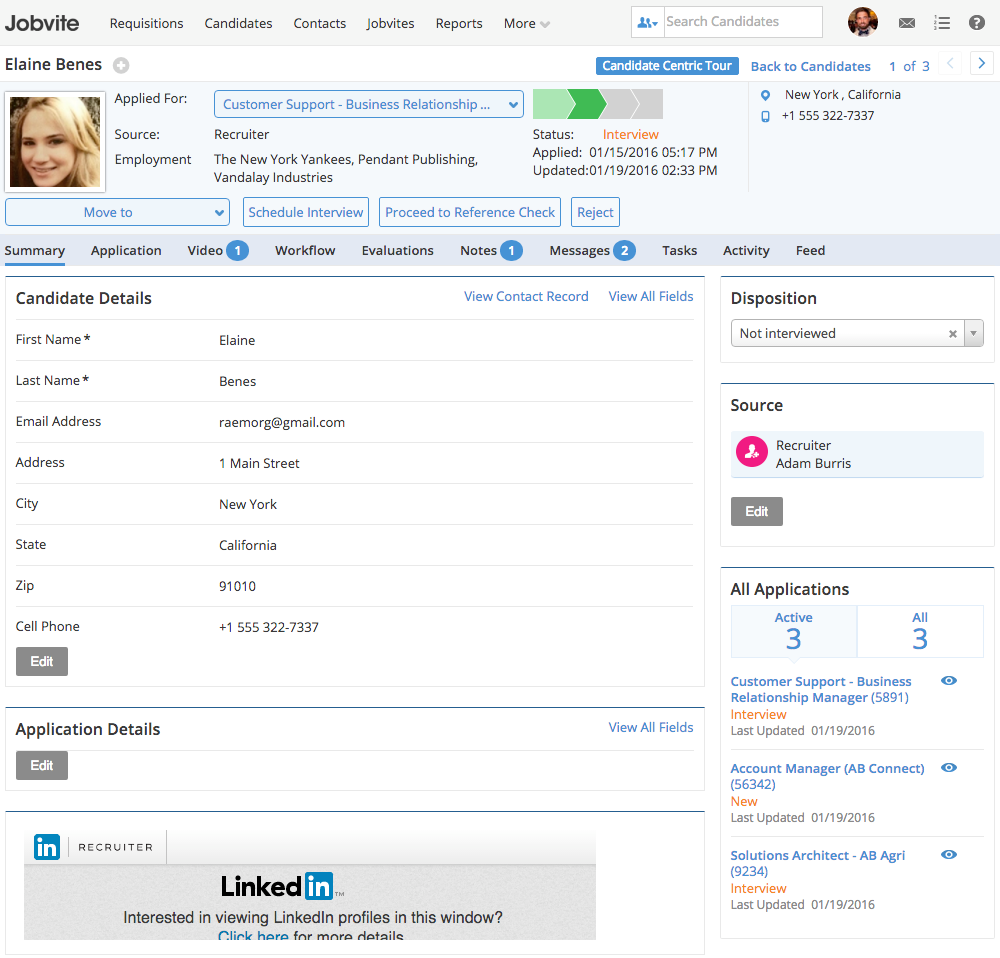This screenshot has height=958, width=1000.
Task: Click the pink recruiter source icon
Action: click(x=752, y=452)
